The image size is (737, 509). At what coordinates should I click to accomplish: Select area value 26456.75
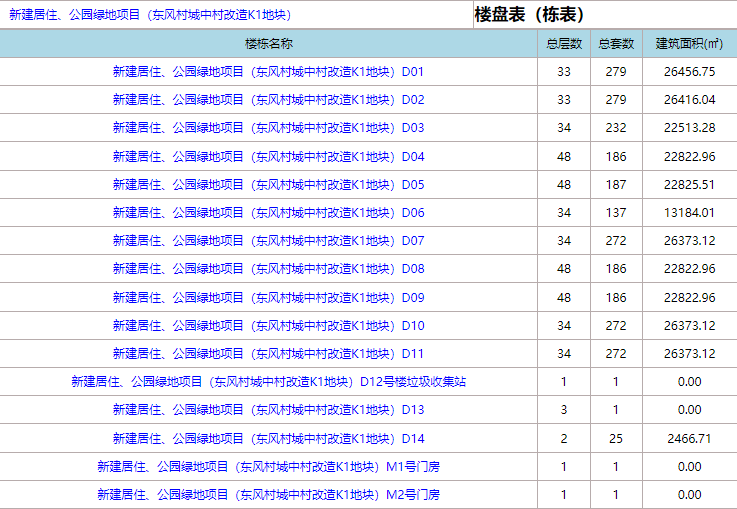pyautogui.click(x=690, y=72)
